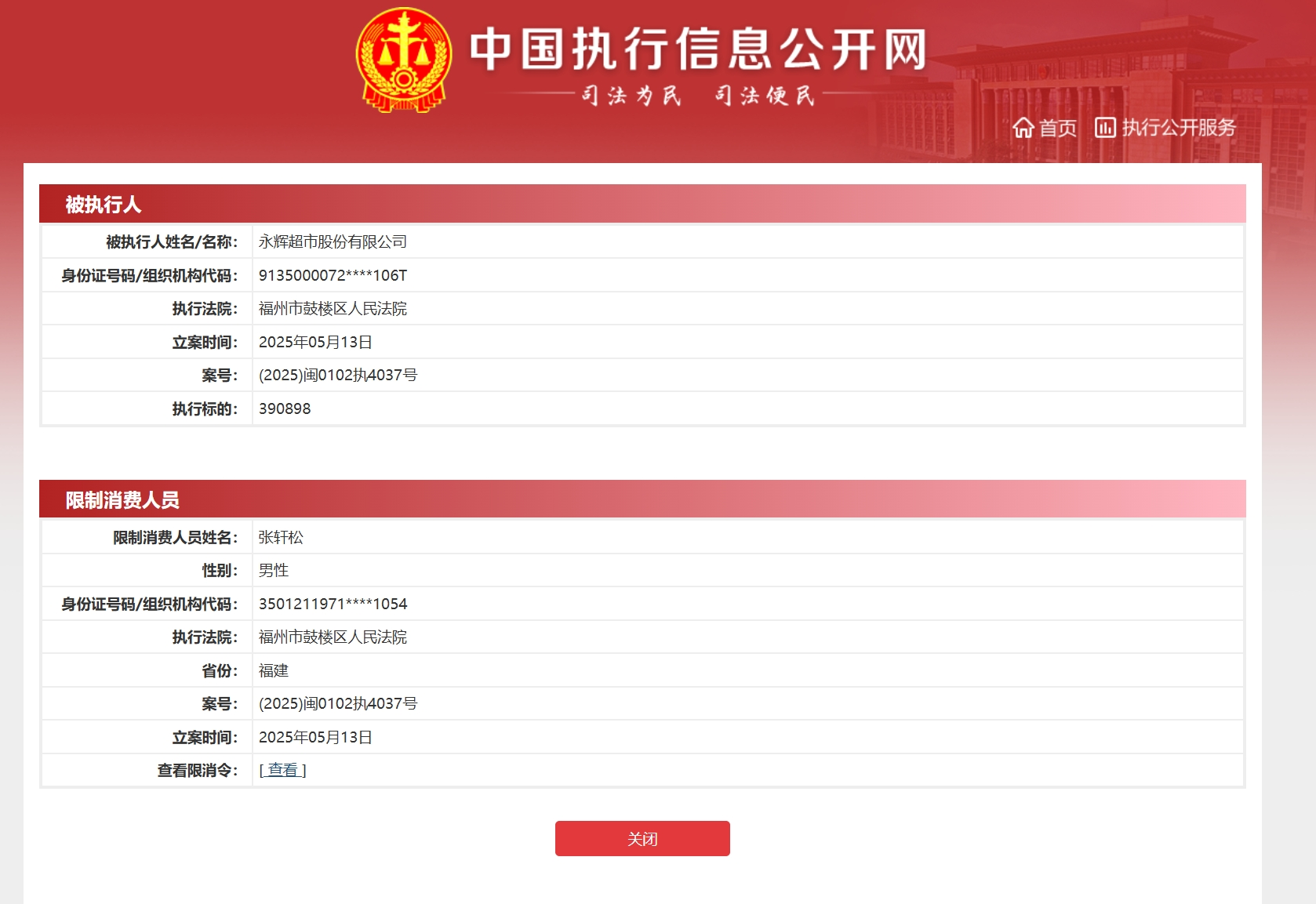Click the bar-chart icon beside 执行公开服务
The width and height of the screenshot is (1316, 904).
coord(1105,129)
